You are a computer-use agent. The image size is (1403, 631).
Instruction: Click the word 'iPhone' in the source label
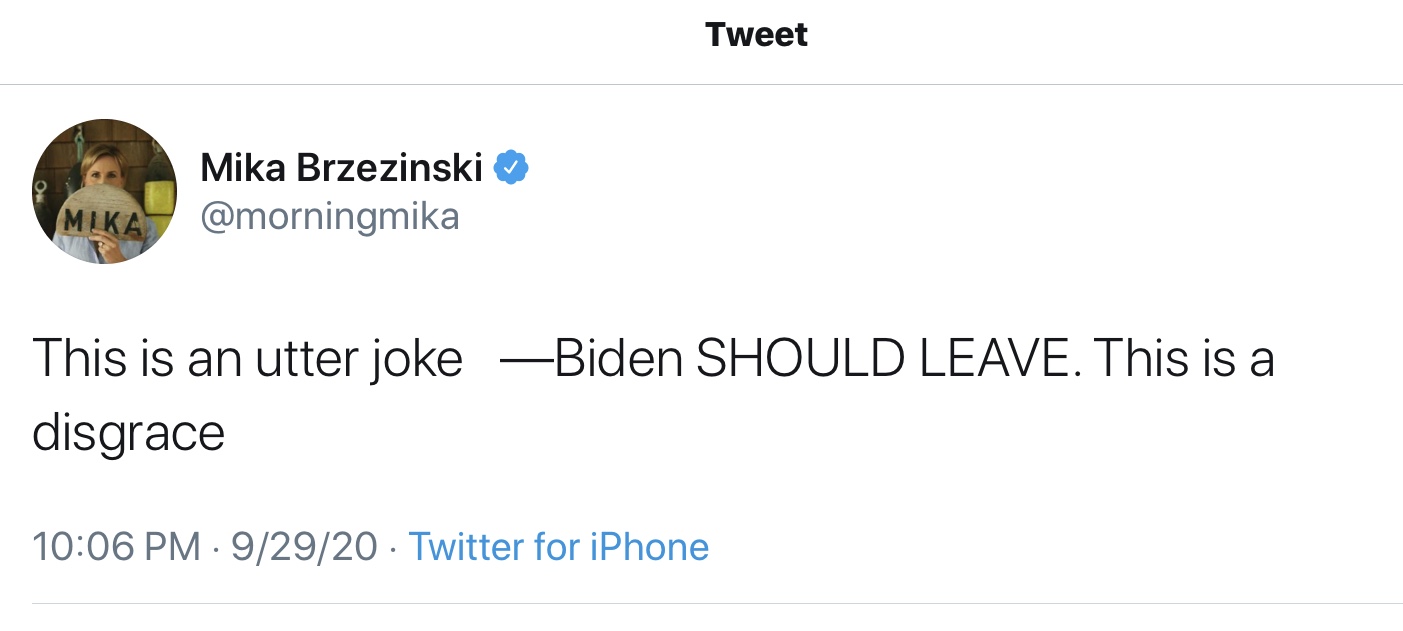coord(651,546)
